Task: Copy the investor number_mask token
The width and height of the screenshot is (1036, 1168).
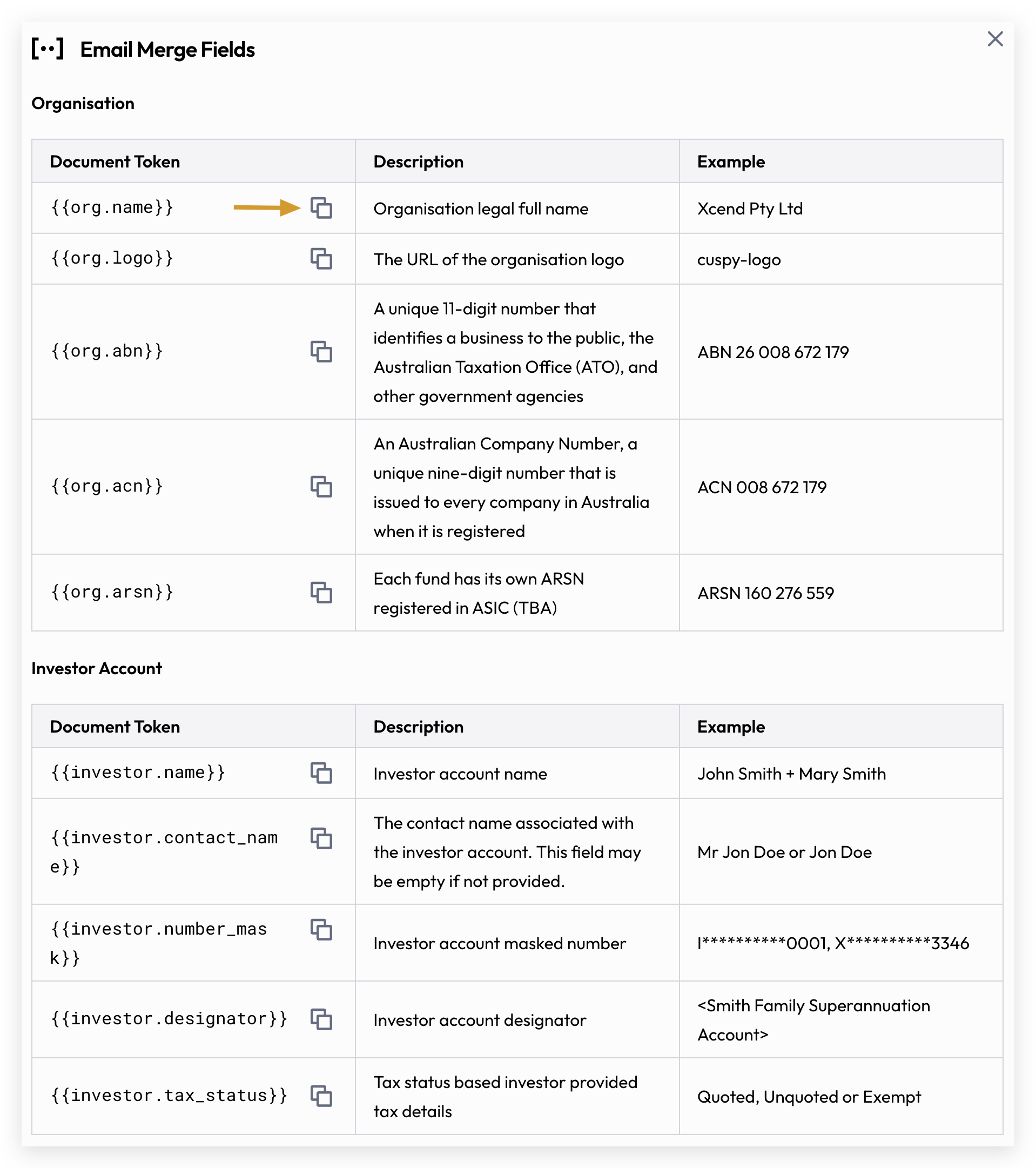Action: 321,930
